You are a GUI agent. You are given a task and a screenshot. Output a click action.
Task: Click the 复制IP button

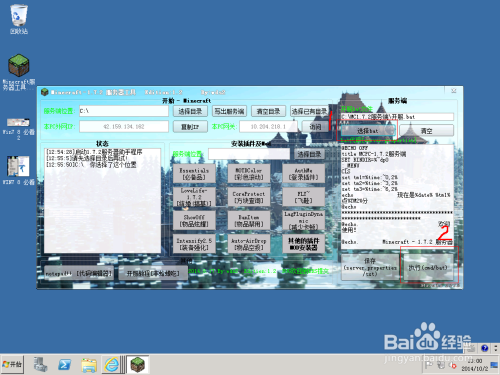pos(190,127)
